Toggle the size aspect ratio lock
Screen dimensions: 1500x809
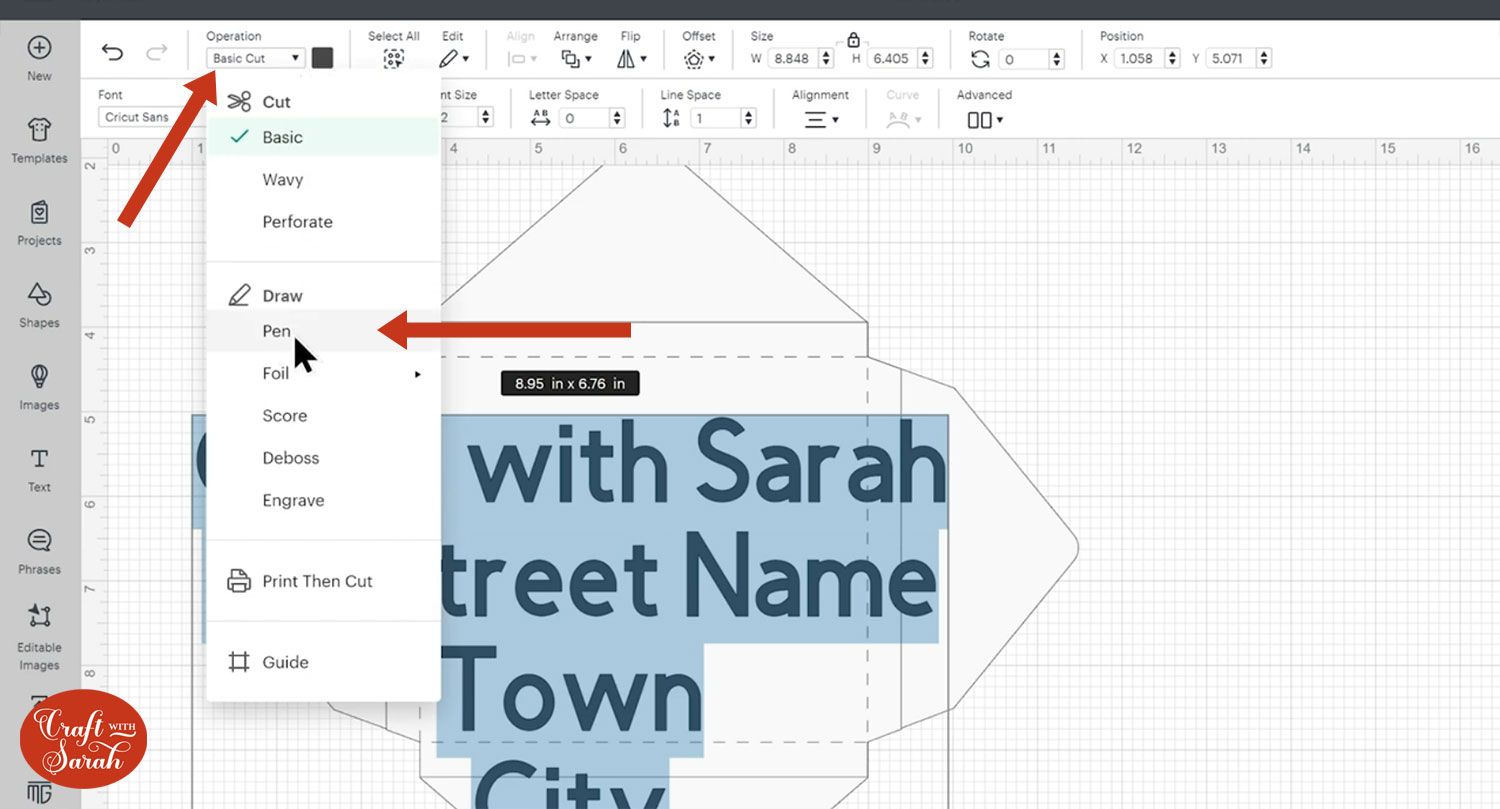[x=853, y=40]
